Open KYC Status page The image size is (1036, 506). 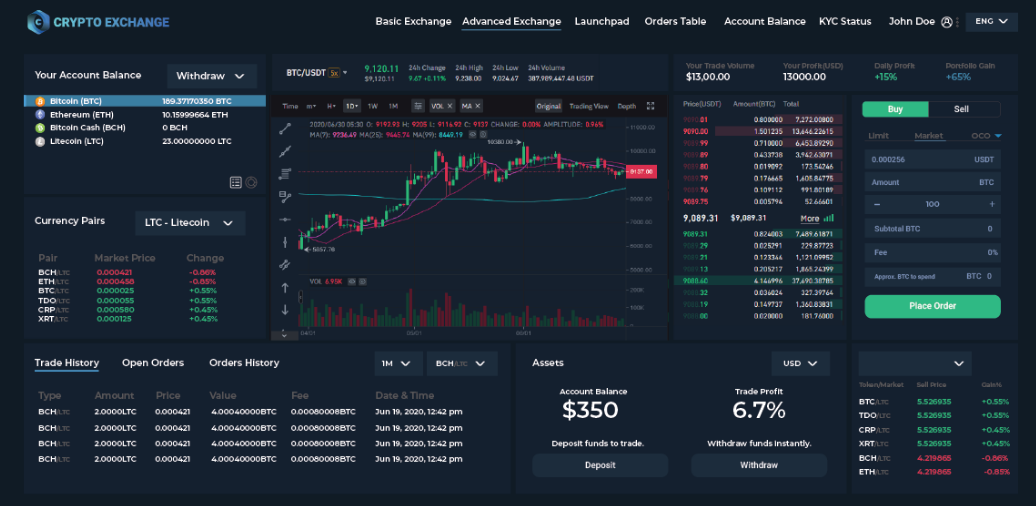pyautogui.click(x=845, y=21)
